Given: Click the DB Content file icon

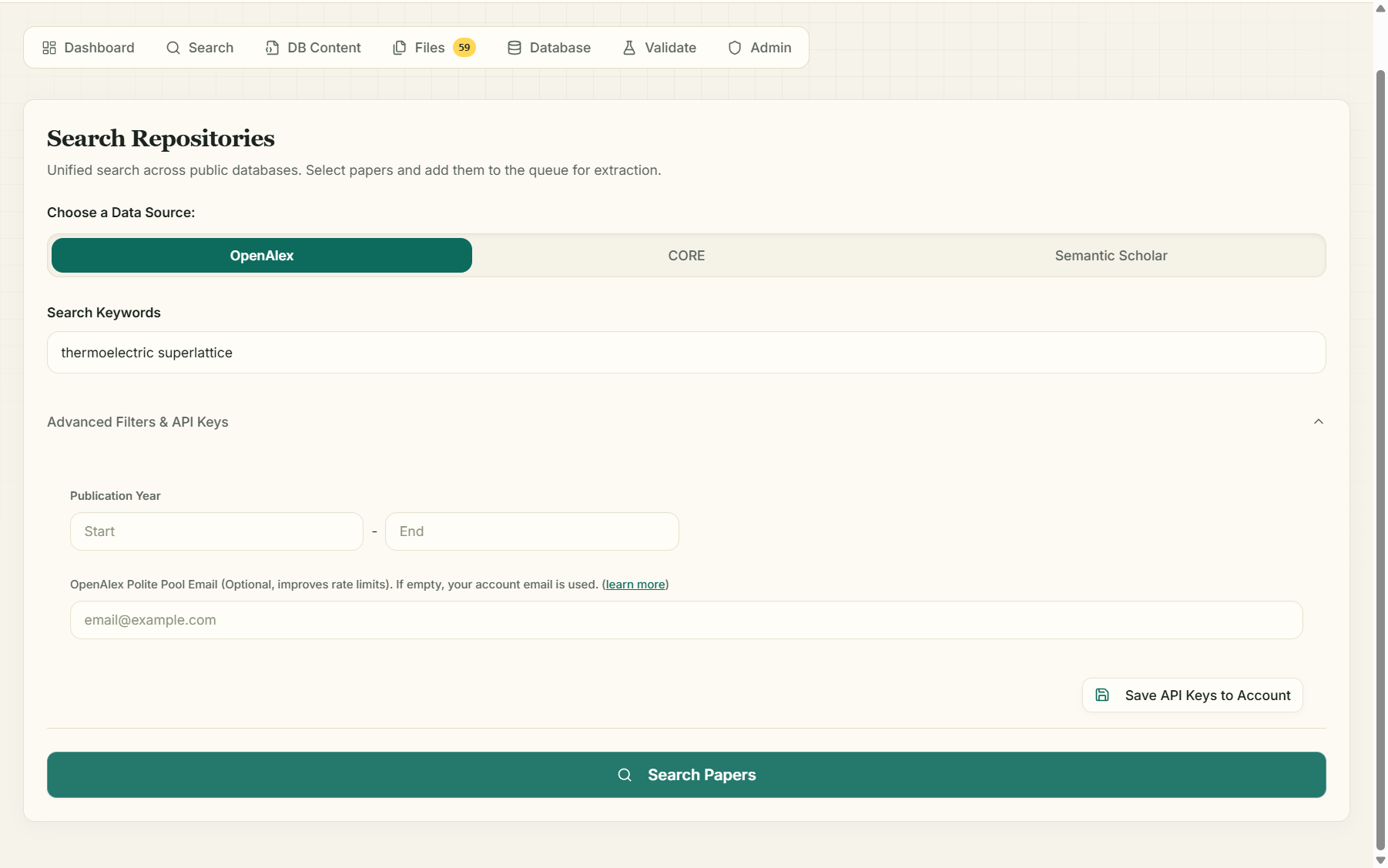Looking at the screenshot, I should coord(272,48).
